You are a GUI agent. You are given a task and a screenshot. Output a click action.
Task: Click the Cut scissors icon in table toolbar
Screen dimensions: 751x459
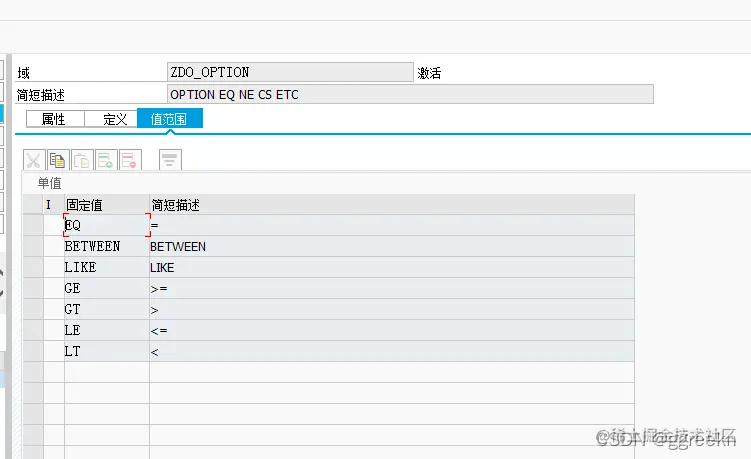tap(34, 160)
